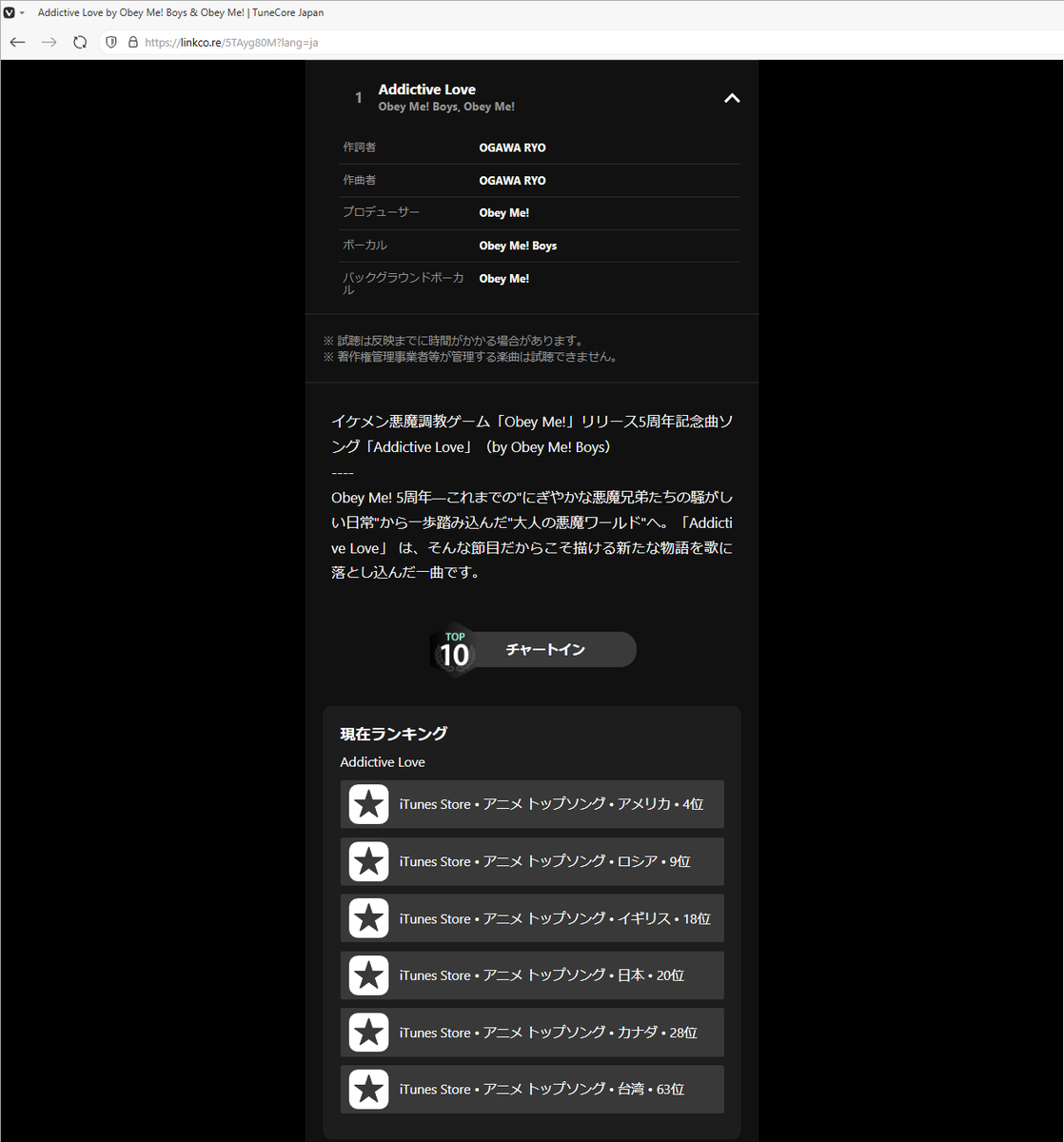Show site info via the padlock icon
Image resolution: width=1064 pixels, height=1142 pixels.
pos(133,42)
